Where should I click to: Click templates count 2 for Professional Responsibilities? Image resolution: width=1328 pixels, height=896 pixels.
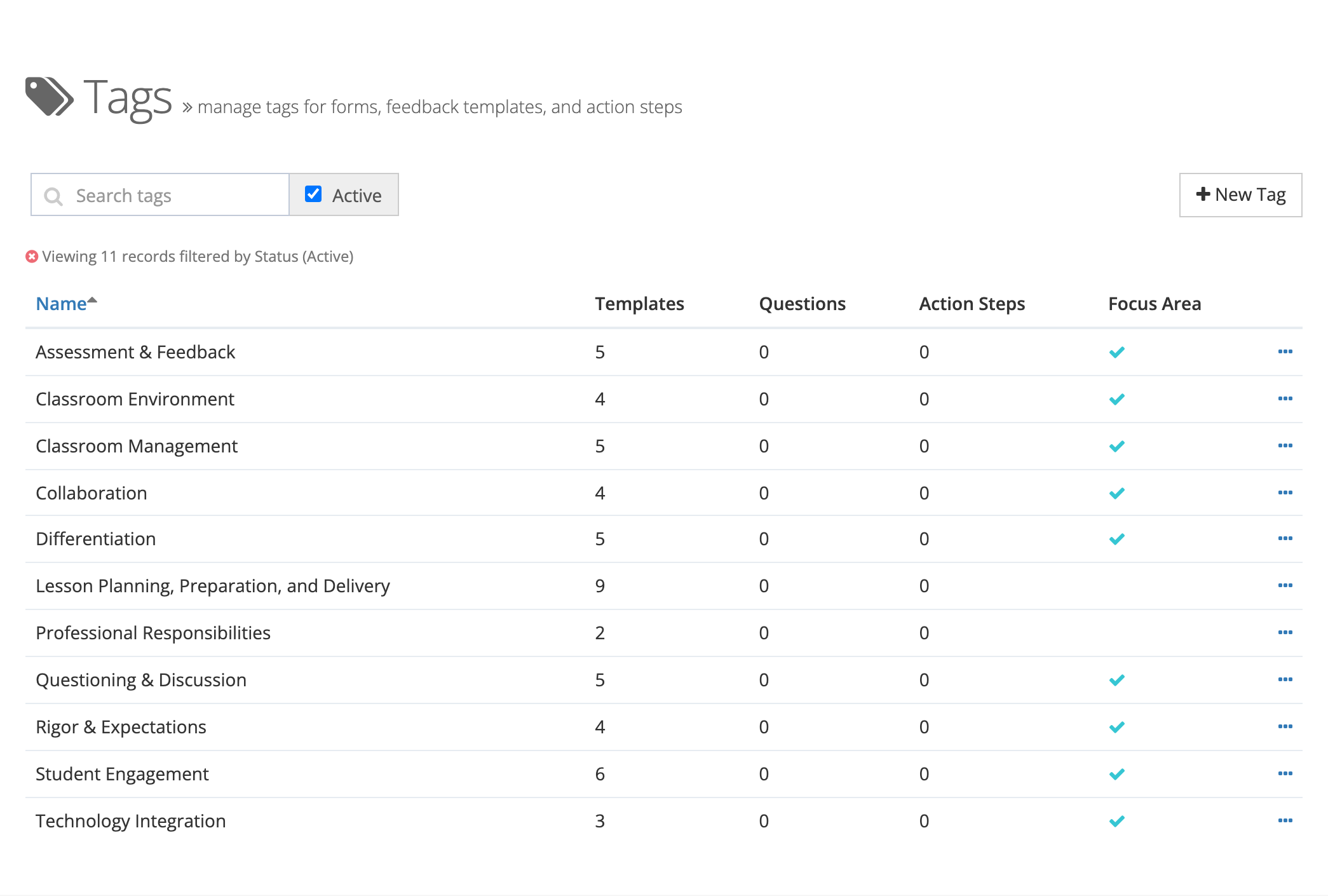tap(600, 633)
